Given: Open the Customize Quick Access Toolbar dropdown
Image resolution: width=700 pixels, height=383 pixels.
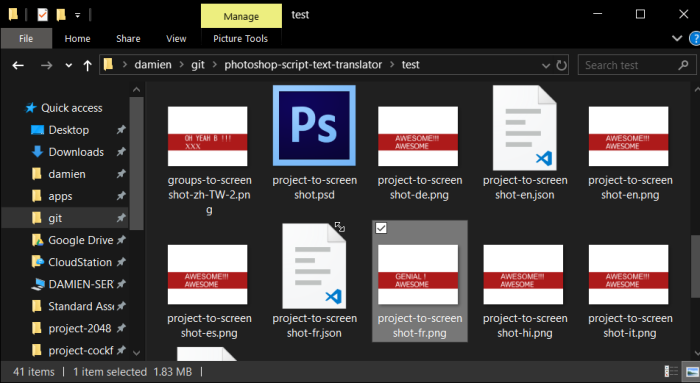Looking at the screenshot, I should (77, 15).
